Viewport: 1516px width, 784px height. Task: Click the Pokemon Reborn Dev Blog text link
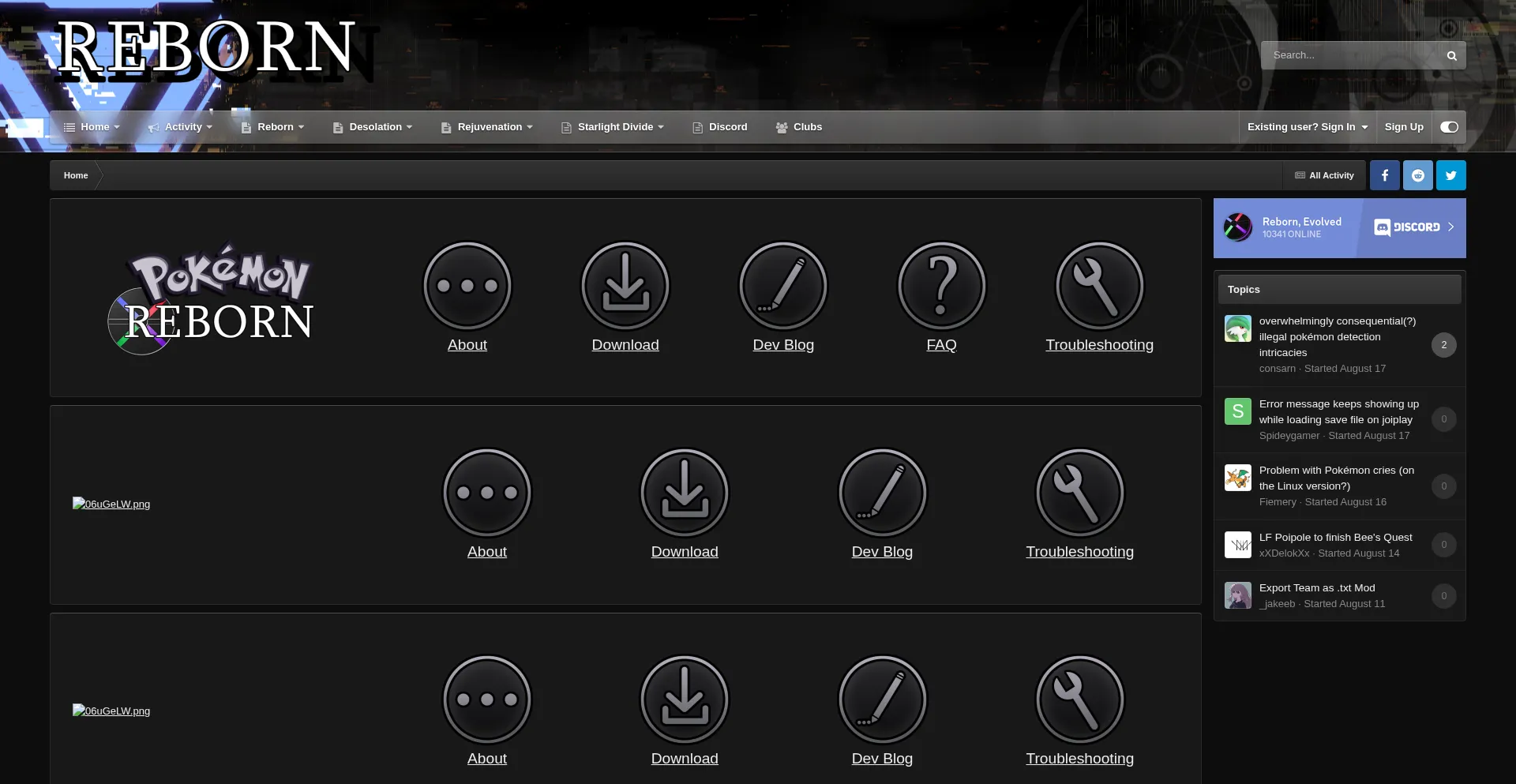pyautogui.click(x=783, y=345)
